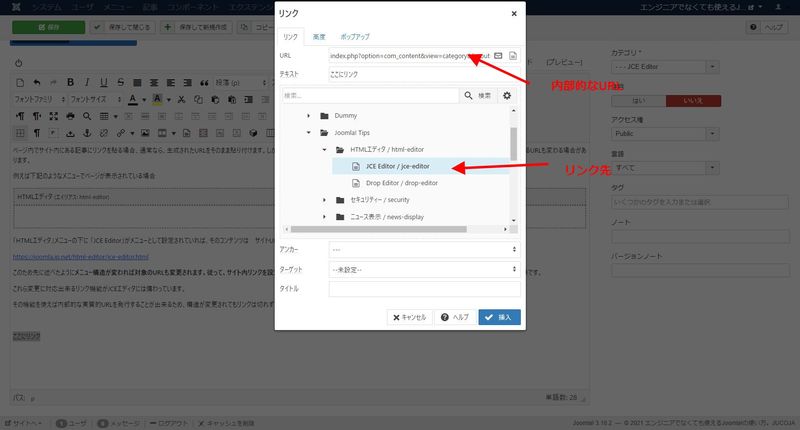This screenshot has width=800, height=430.
Task: Open the アンカー dropdown
Action: point(424,250)
